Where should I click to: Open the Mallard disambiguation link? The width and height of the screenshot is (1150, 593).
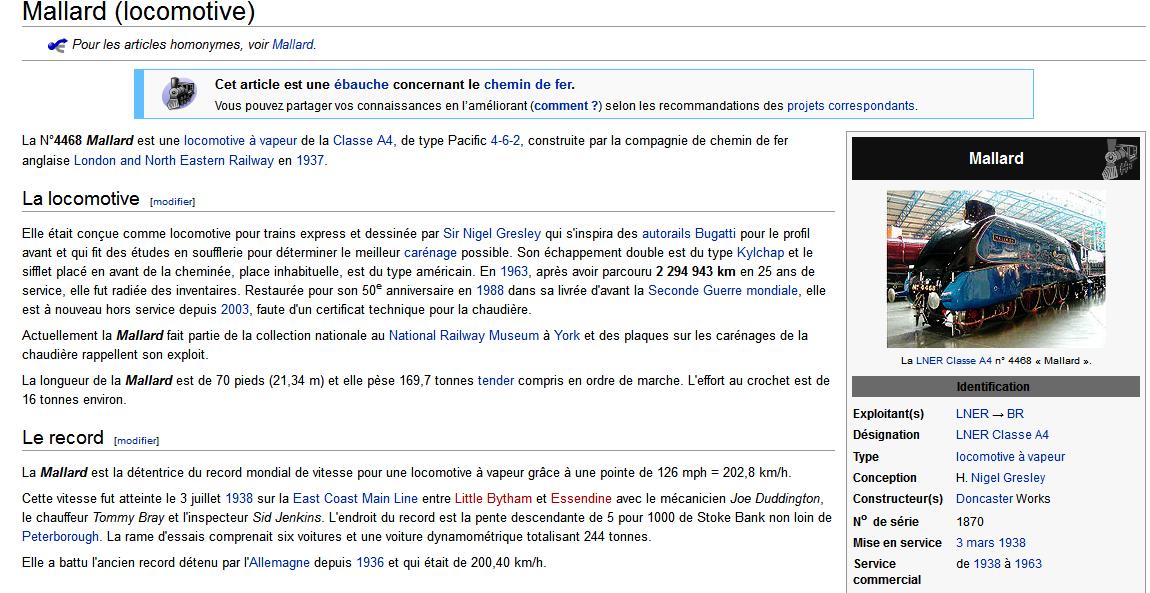click(x=293, y=45)
